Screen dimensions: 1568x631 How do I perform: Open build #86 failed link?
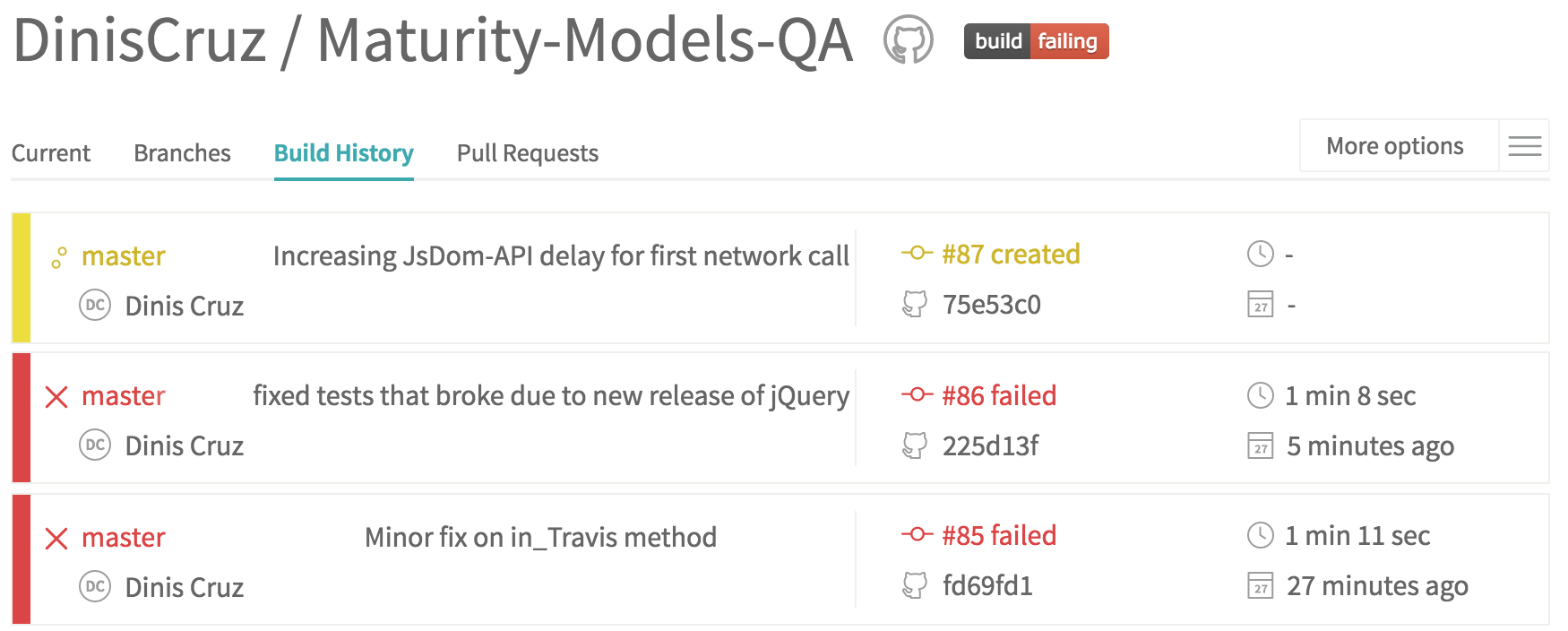[x=998, y=395]
